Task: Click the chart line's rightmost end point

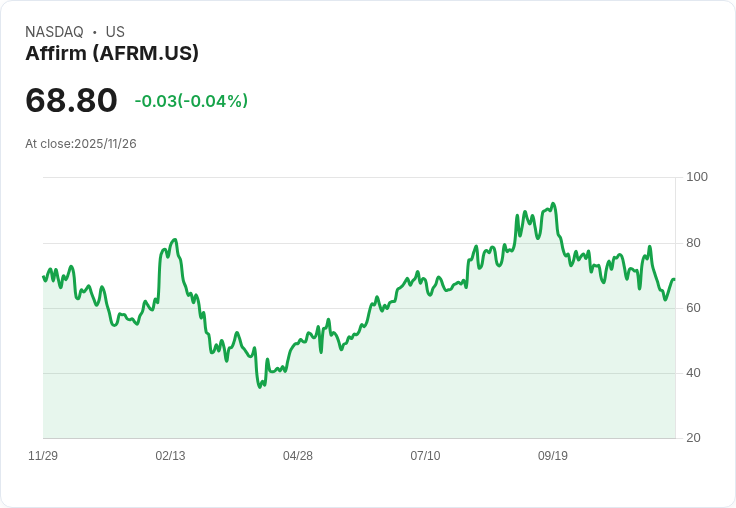Action: [675, 280]
